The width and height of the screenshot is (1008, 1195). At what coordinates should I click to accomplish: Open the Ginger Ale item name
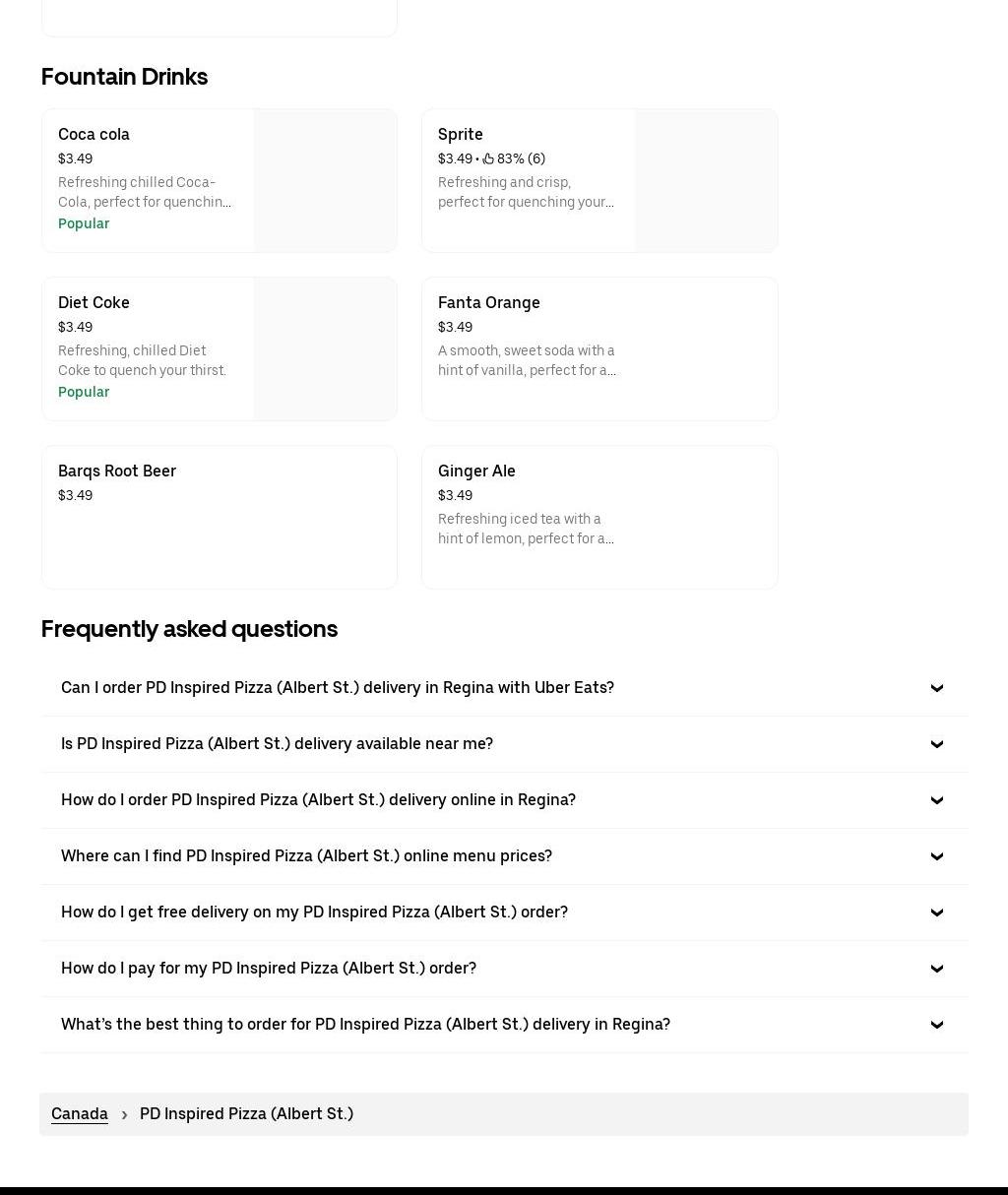point(476,472)
